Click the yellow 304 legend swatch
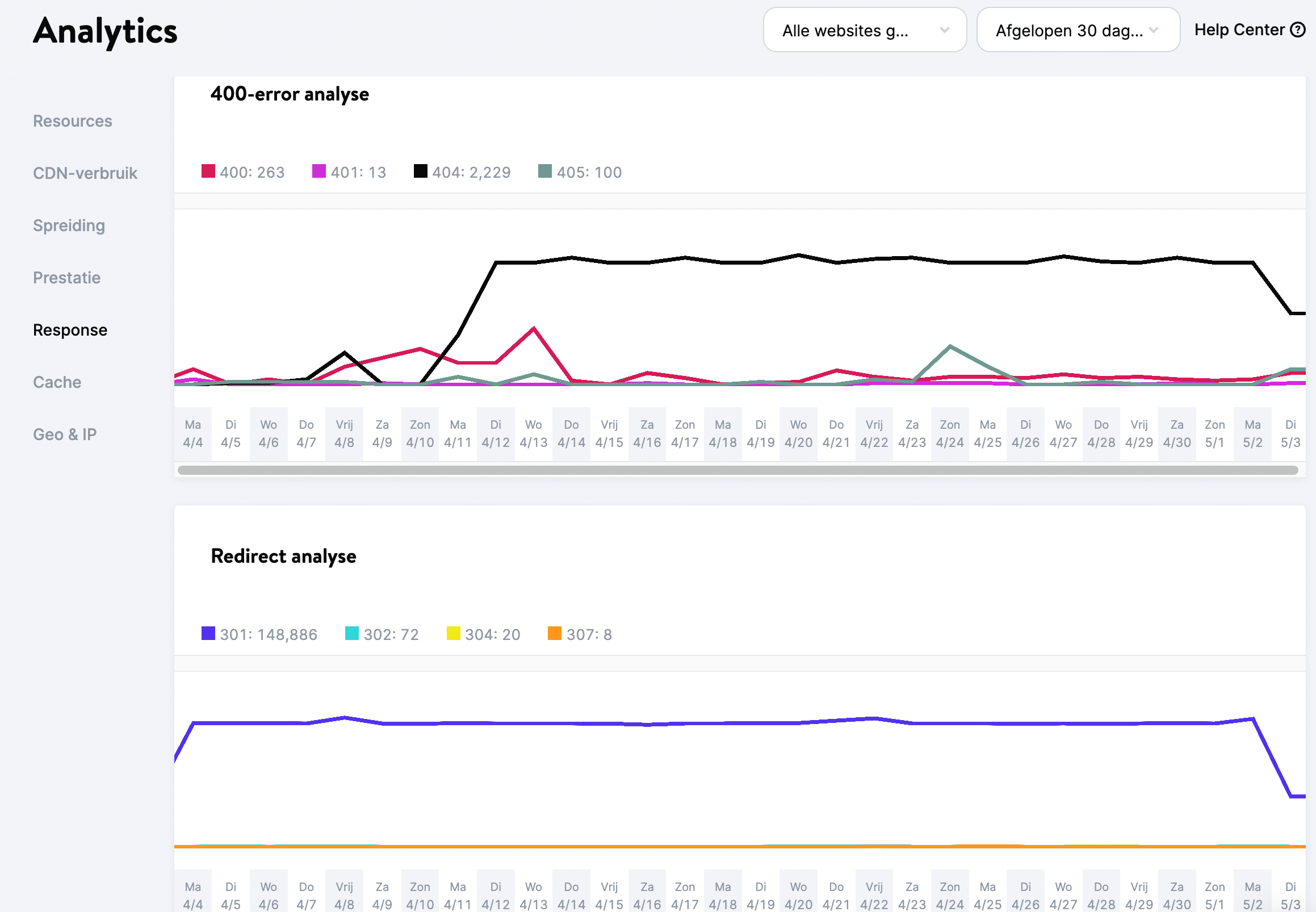The height and width of the screenshot is (912, 1316). click(x=452, y=633)
